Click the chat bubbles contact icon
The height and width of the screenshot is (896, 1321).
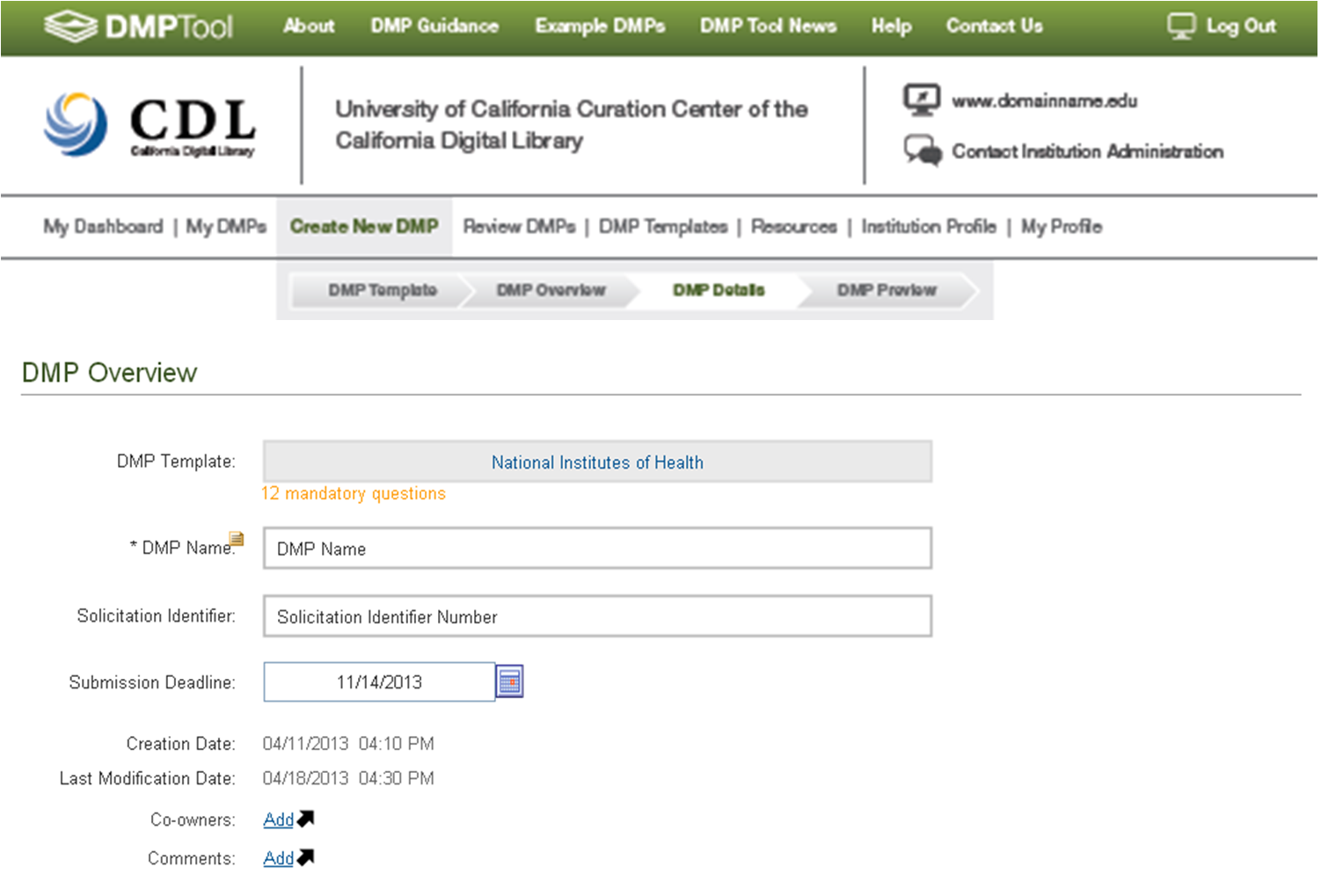pyautogui.click(x=922, y=150)
